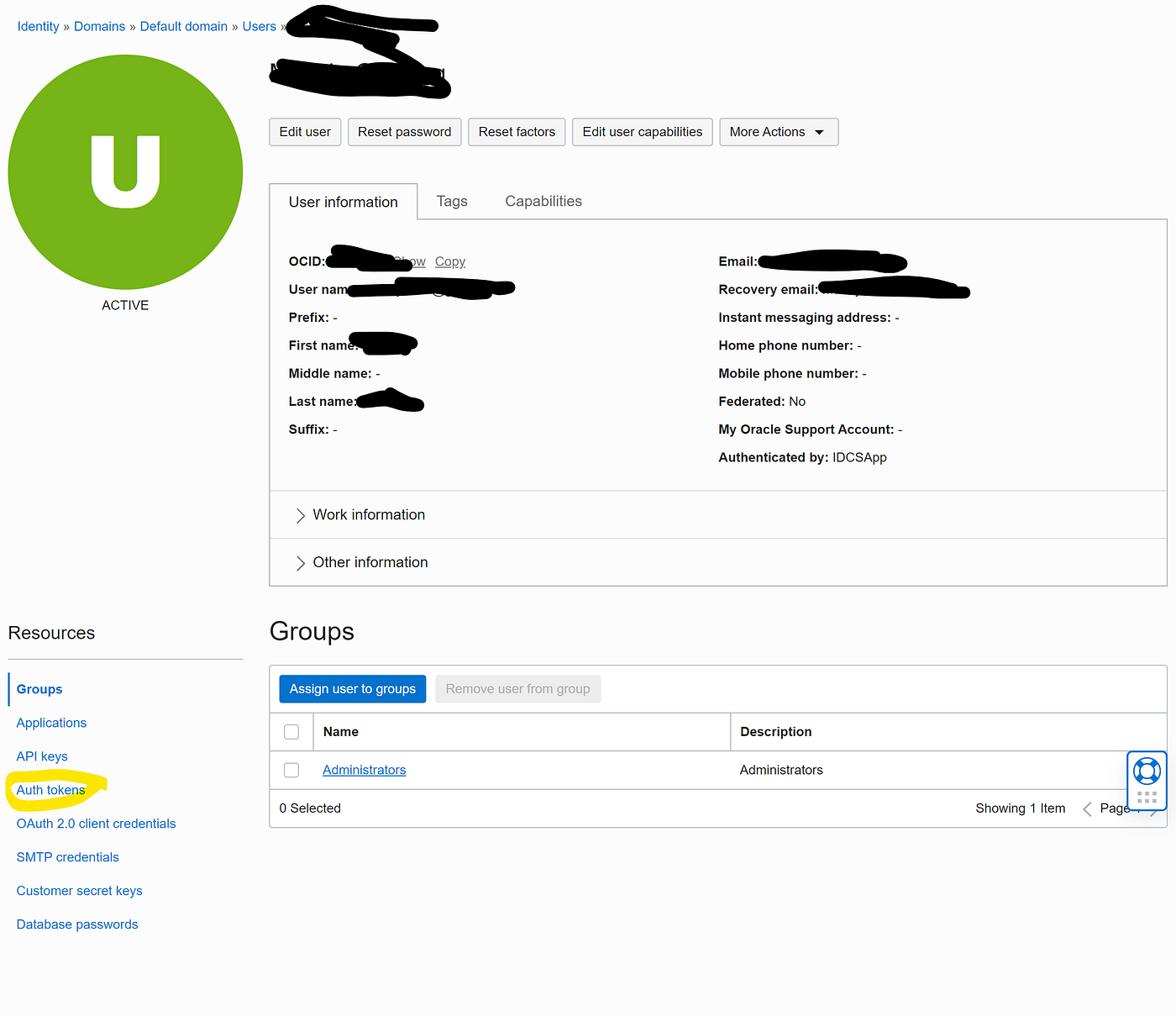
Task: Switch to the User information tab
Action: 344,202
